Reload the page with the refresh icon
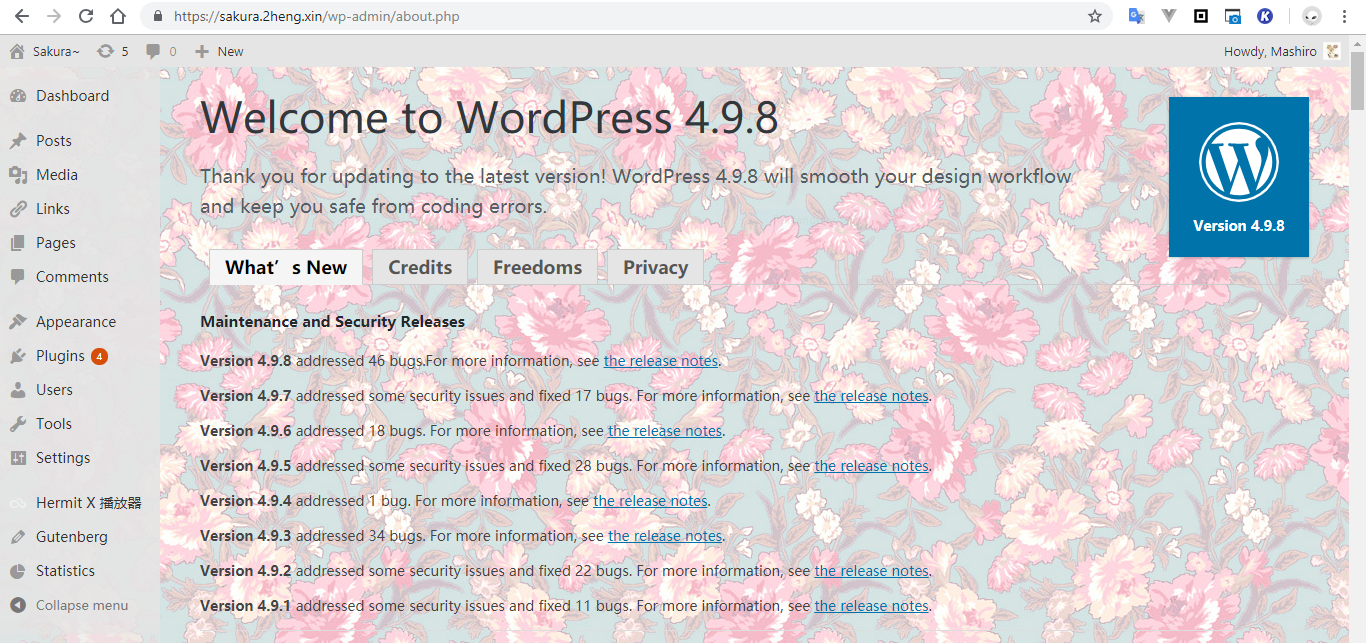Screen dimensions: 1366x643 tap(86, 16)
